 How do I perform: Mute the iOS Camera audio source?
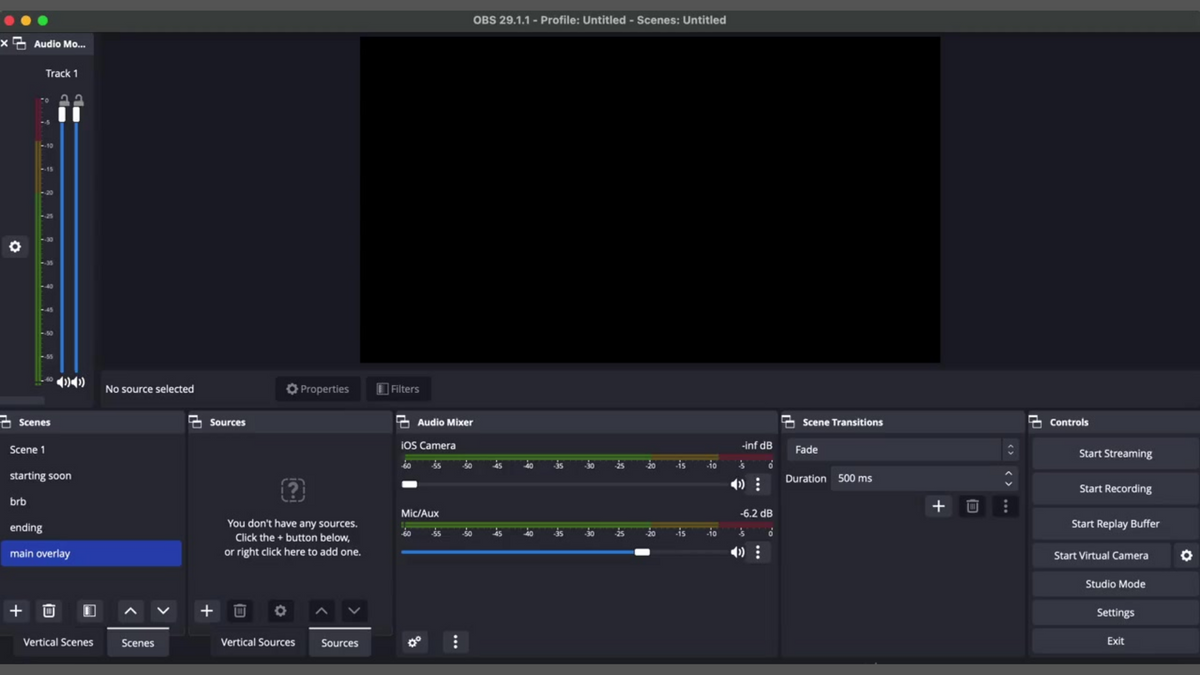click(x=738, y=484)
